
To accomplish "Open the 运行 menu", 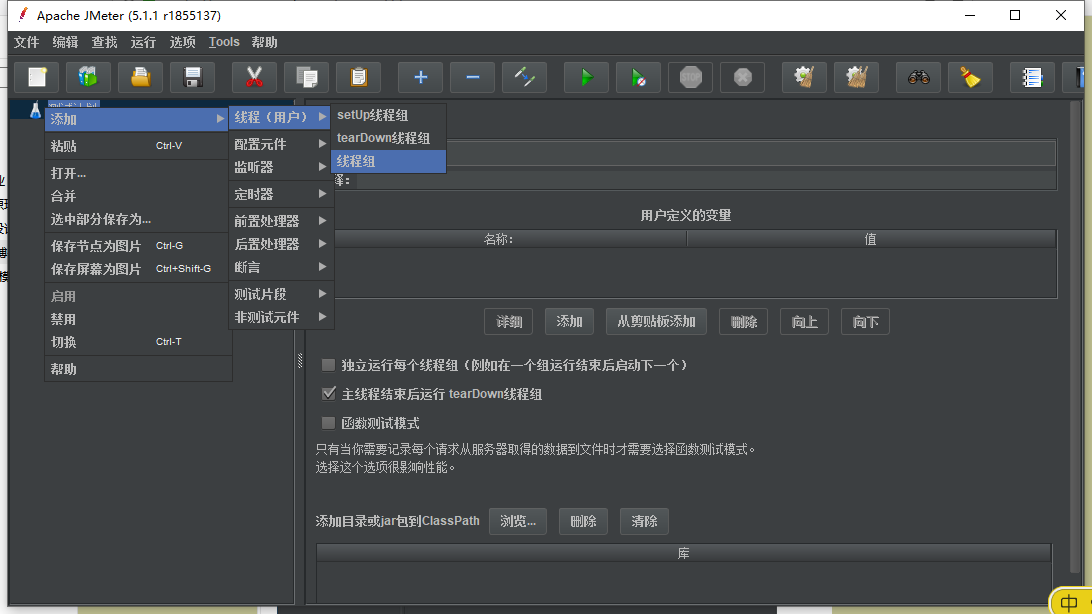I will tap(143, 42).
